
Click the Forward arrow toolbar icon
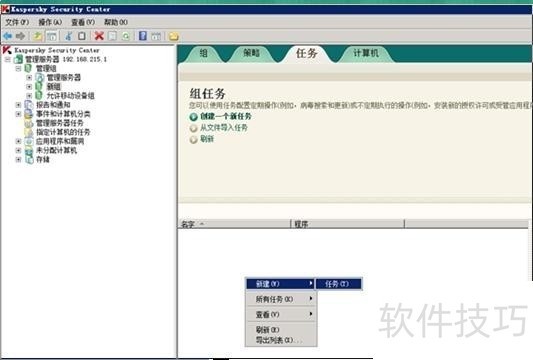(x=21, y=36)
